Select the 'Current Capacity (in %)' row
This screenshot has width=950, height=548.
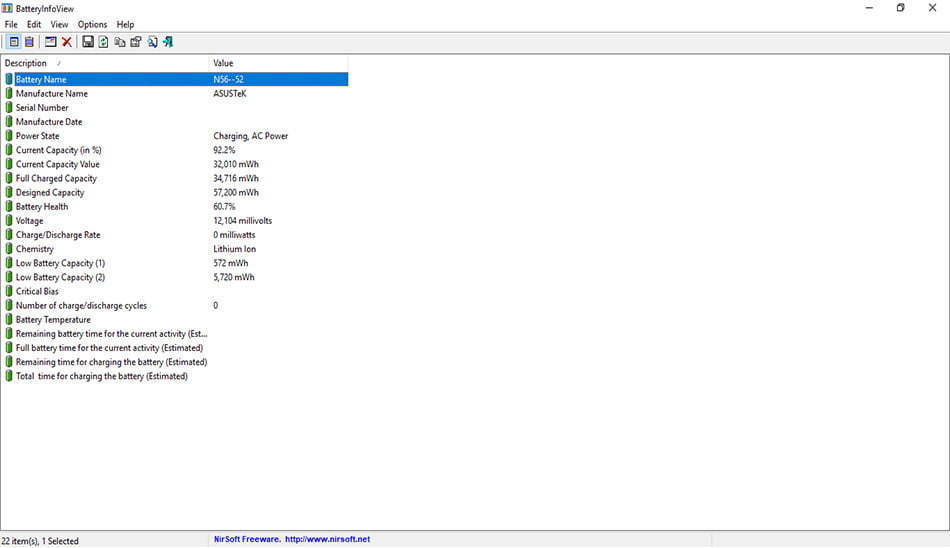176,150
